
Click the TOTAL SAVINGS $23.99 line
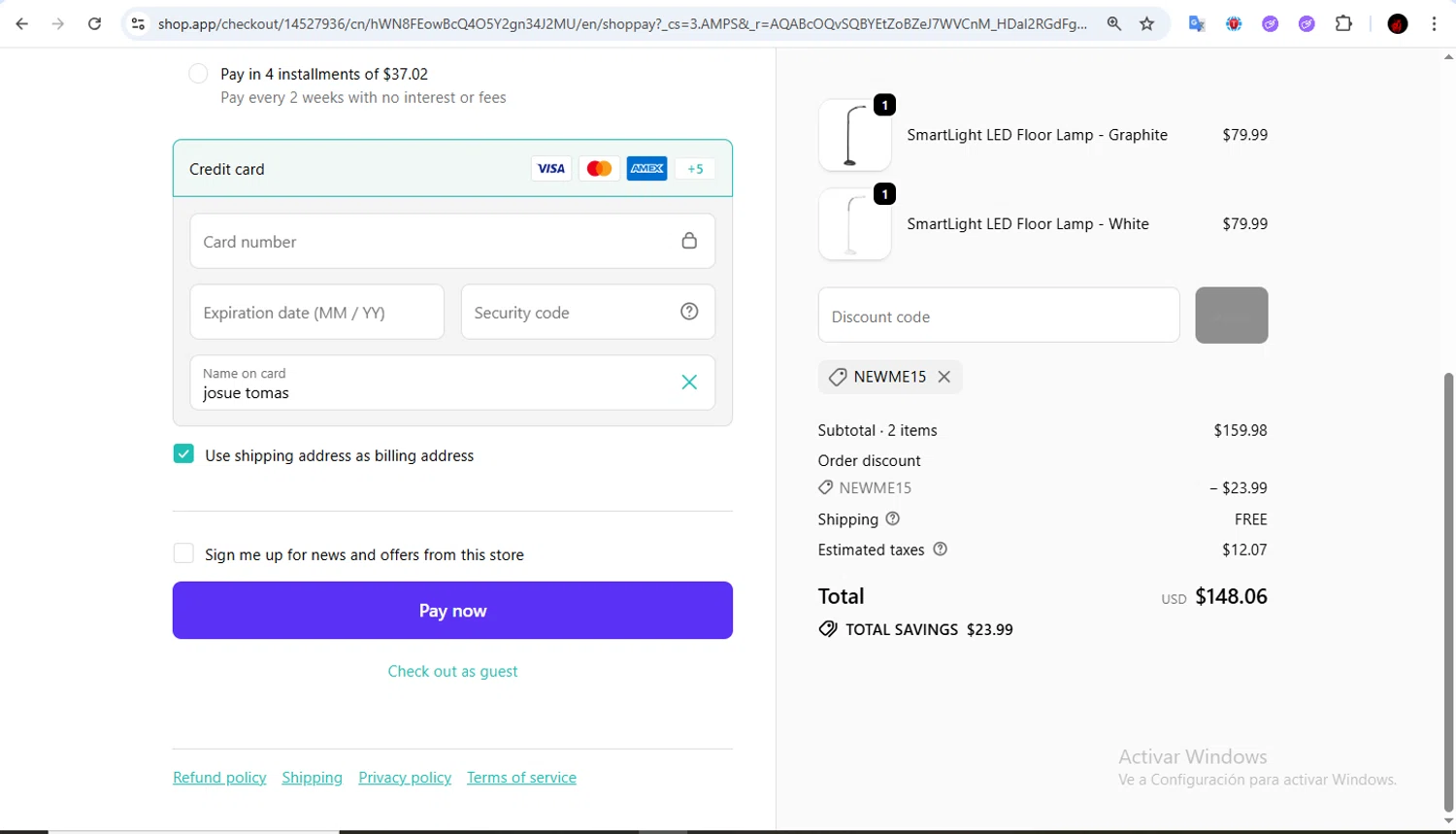coord(915,629)
